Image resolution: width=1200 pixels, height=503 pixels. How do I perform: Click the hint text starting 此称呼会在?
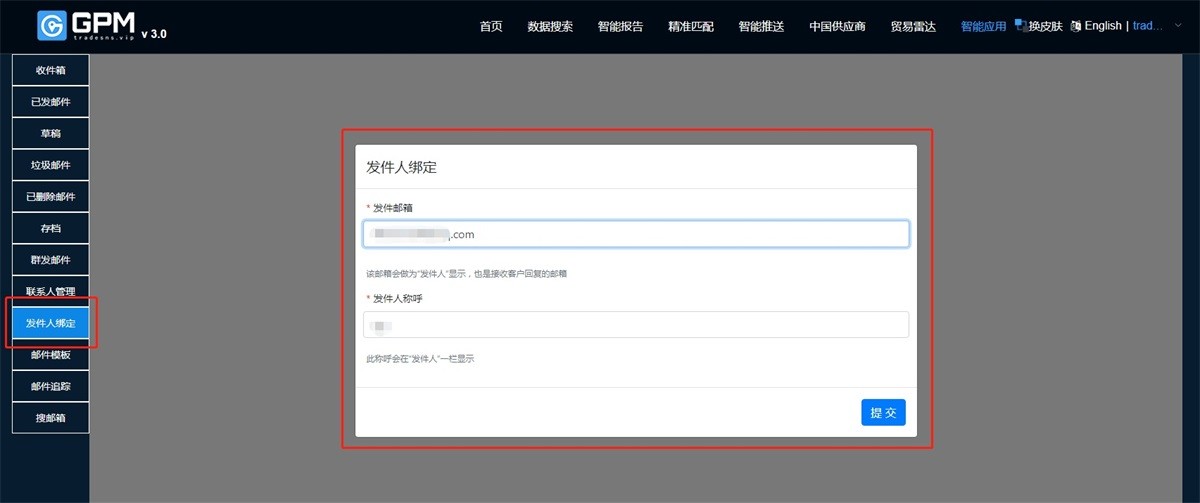(420, 358)
